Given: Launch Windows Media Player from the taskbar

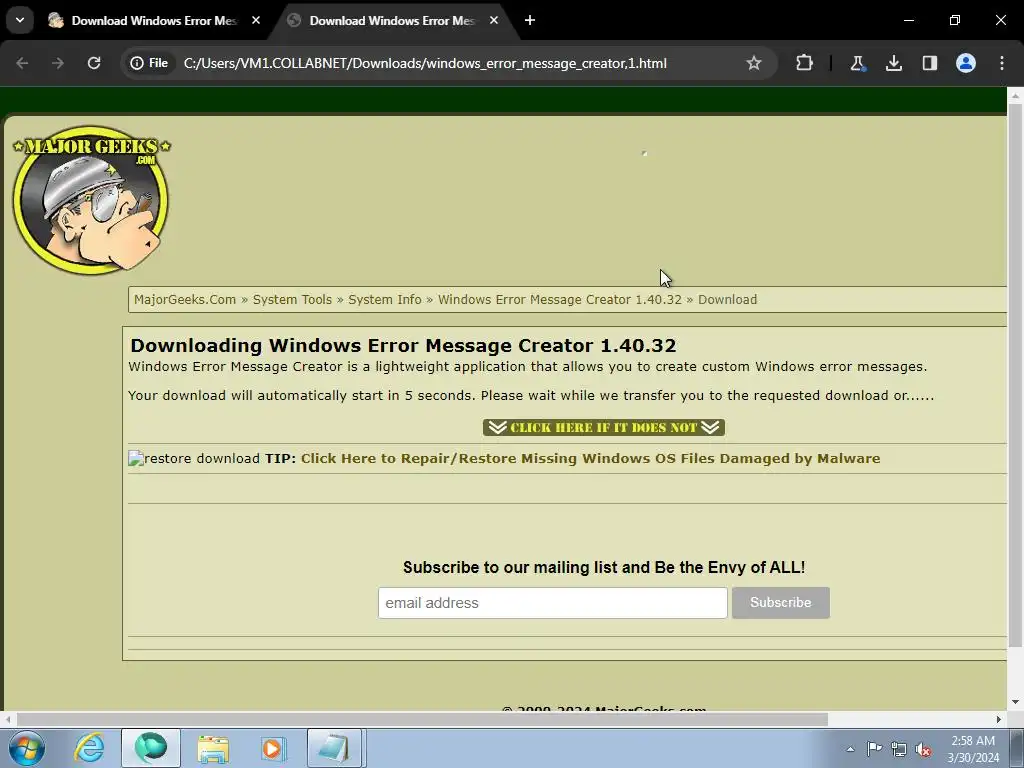Looking at the screenshot, I should click(274, 748).
